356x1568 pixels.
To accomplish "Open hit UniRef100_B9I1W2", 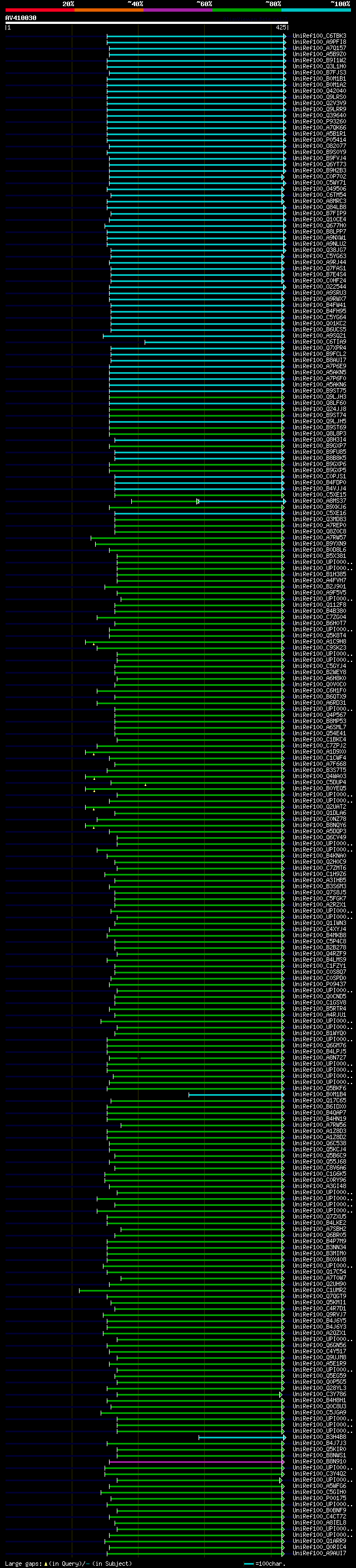I will point(319,60).
